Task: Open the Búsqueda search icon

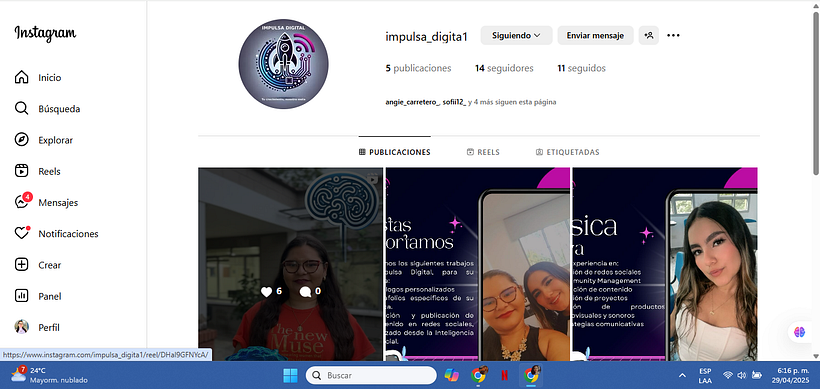Action: click(21, 109)
